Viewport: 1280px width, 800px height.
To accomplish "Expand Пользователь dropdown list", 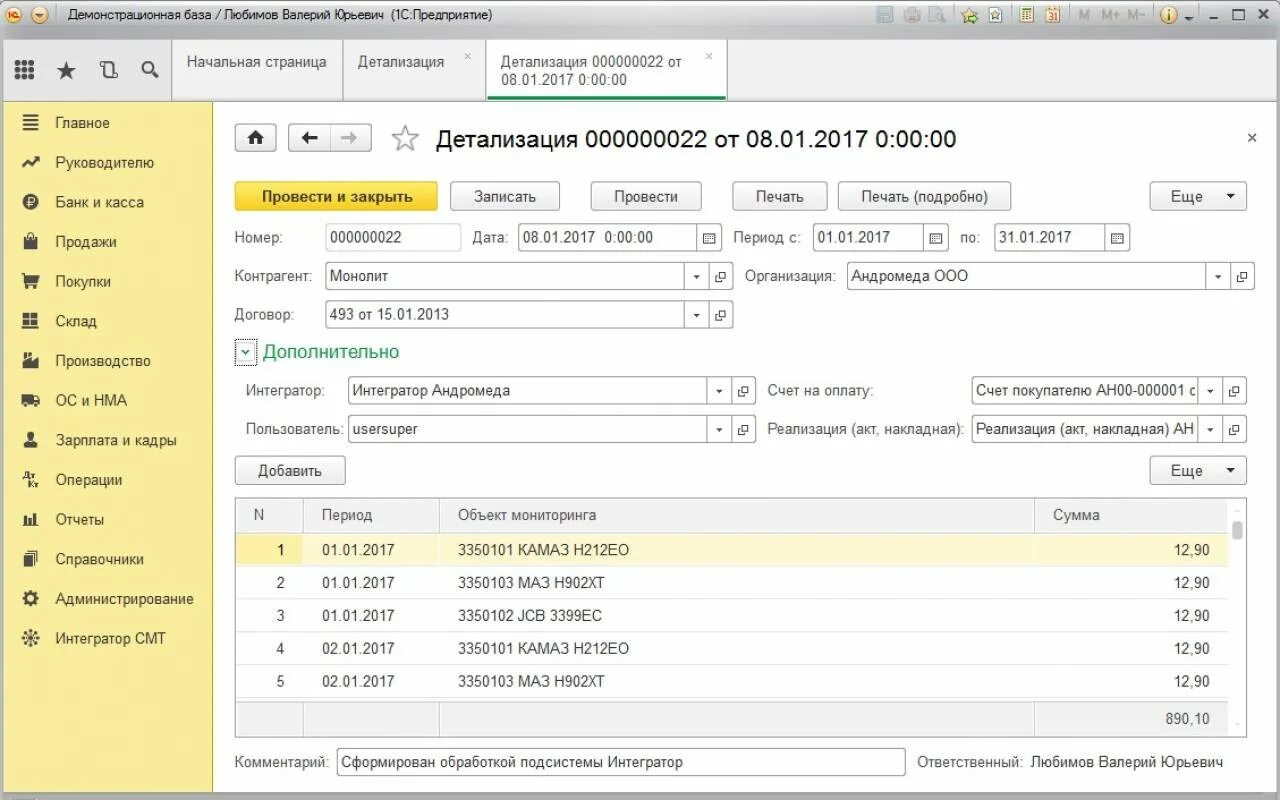I will point(720,430).
